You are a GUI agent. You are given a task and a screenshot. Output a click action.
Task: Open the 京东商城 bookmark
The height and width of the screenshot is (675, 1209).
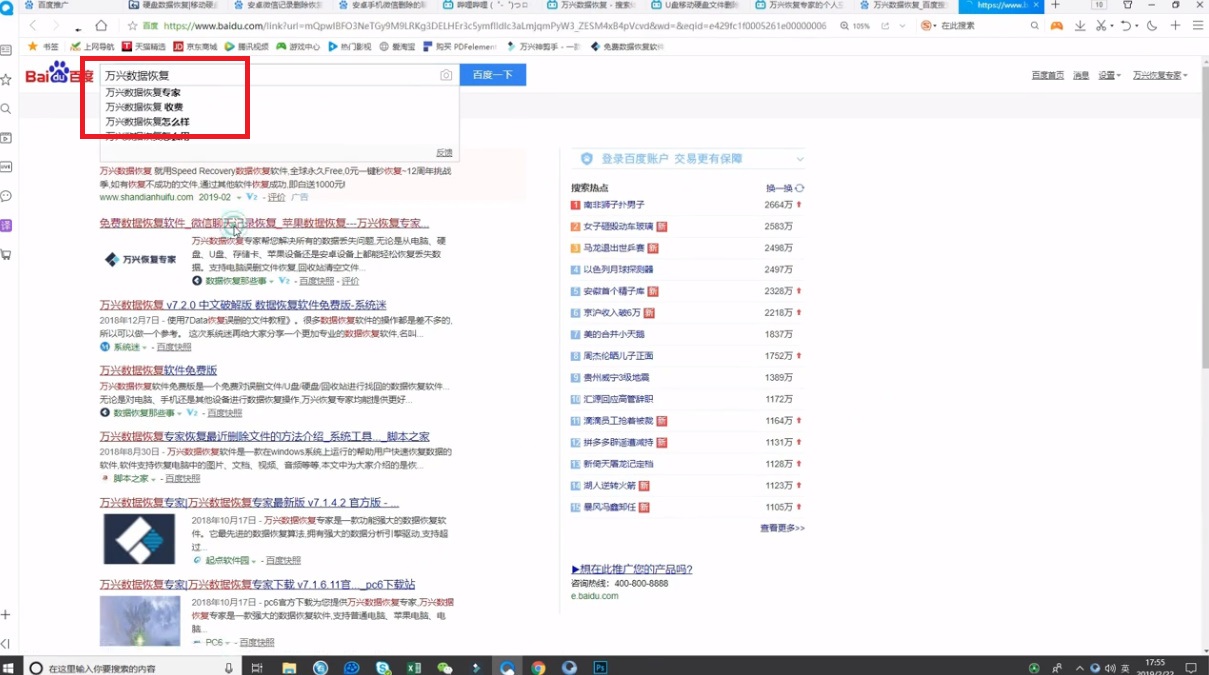click(195, 46)
